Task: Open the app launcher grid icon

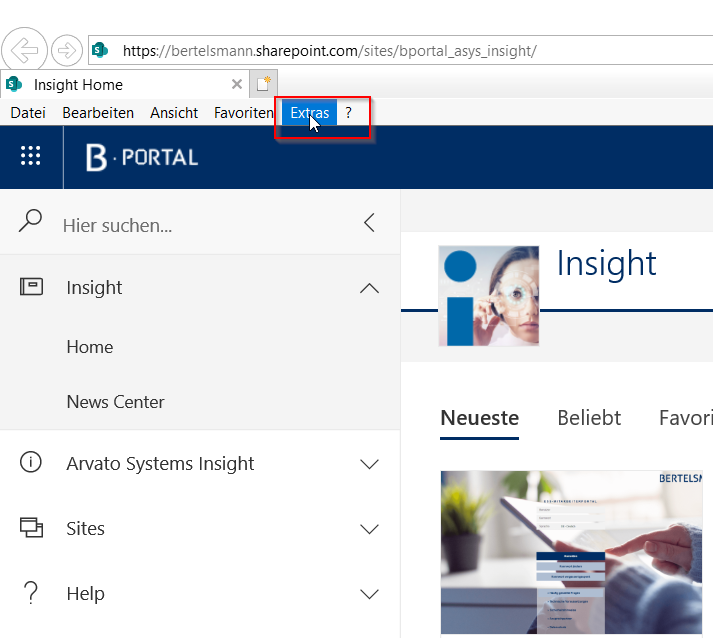Action: coord(31,156)
